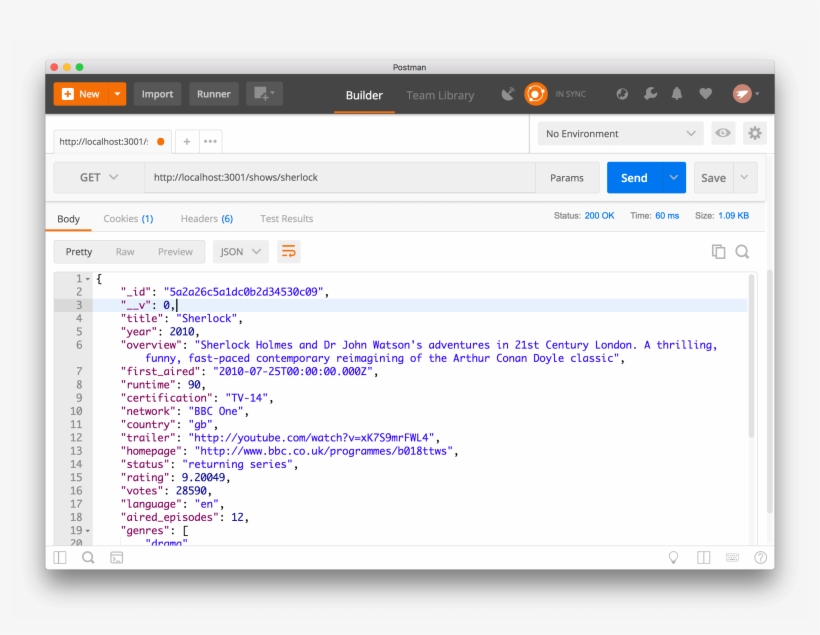Open the GET method dropdown
Image resolution: width=820 pixels, height=635 pixels.
click(99, 178)
